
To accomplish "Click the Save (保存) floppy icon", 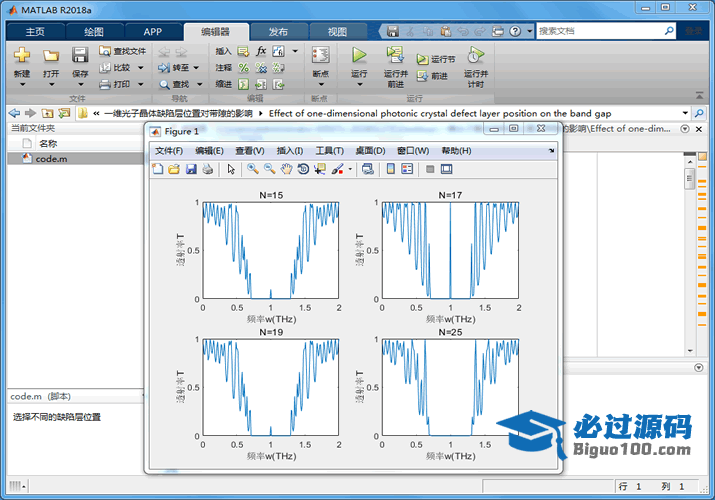I will click(80, 55).
